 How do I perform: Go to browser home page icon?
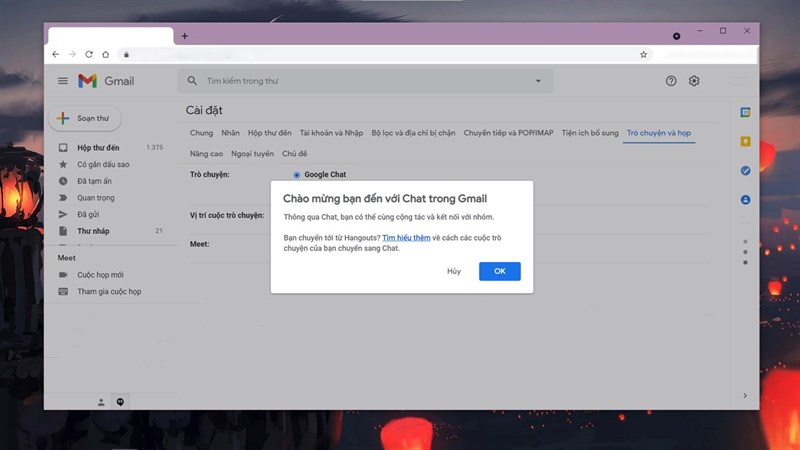pyautogui.click(x=106, y=54)
